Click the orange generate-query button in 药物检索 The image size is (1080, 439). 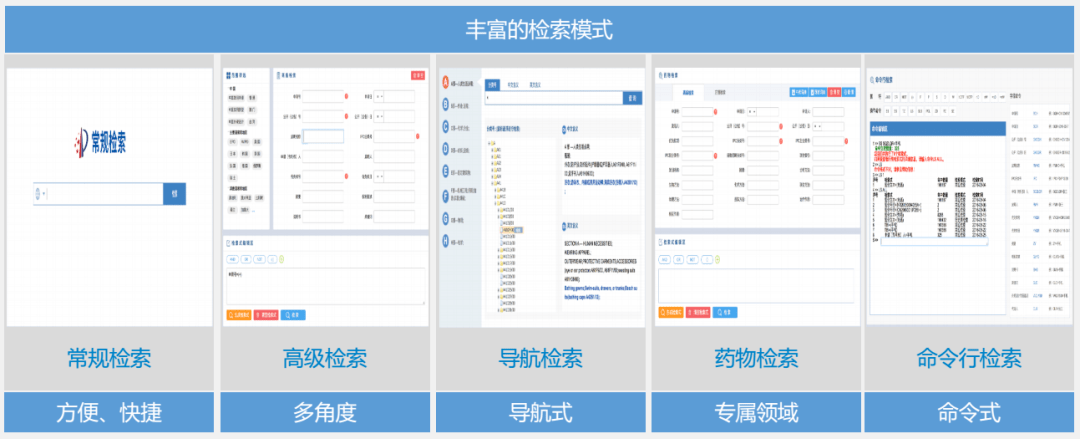coord(671,312)
